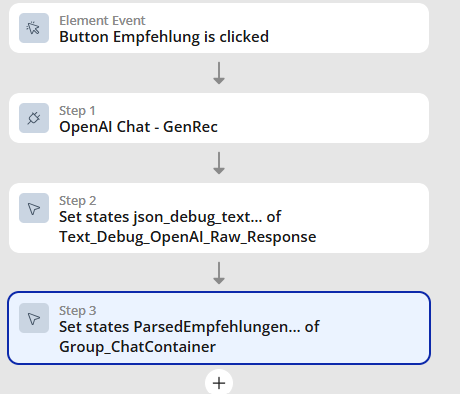Add a new step with the plus button
Screen dimensions: 460x394
pos(219,383)
